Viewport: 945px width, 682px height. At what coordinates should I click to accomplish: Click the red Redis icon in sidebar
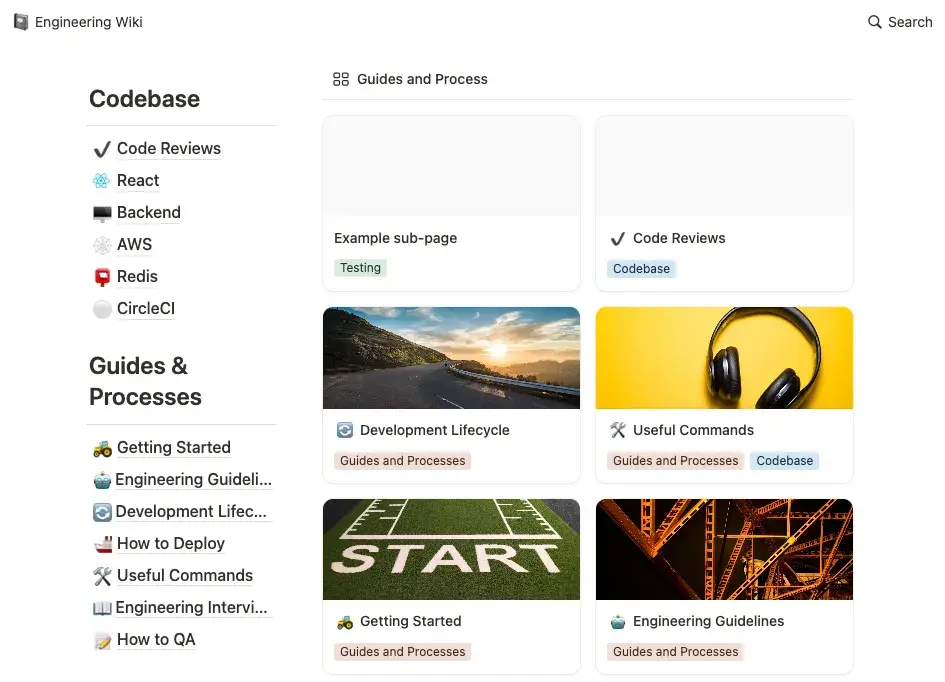coord(101,277)
